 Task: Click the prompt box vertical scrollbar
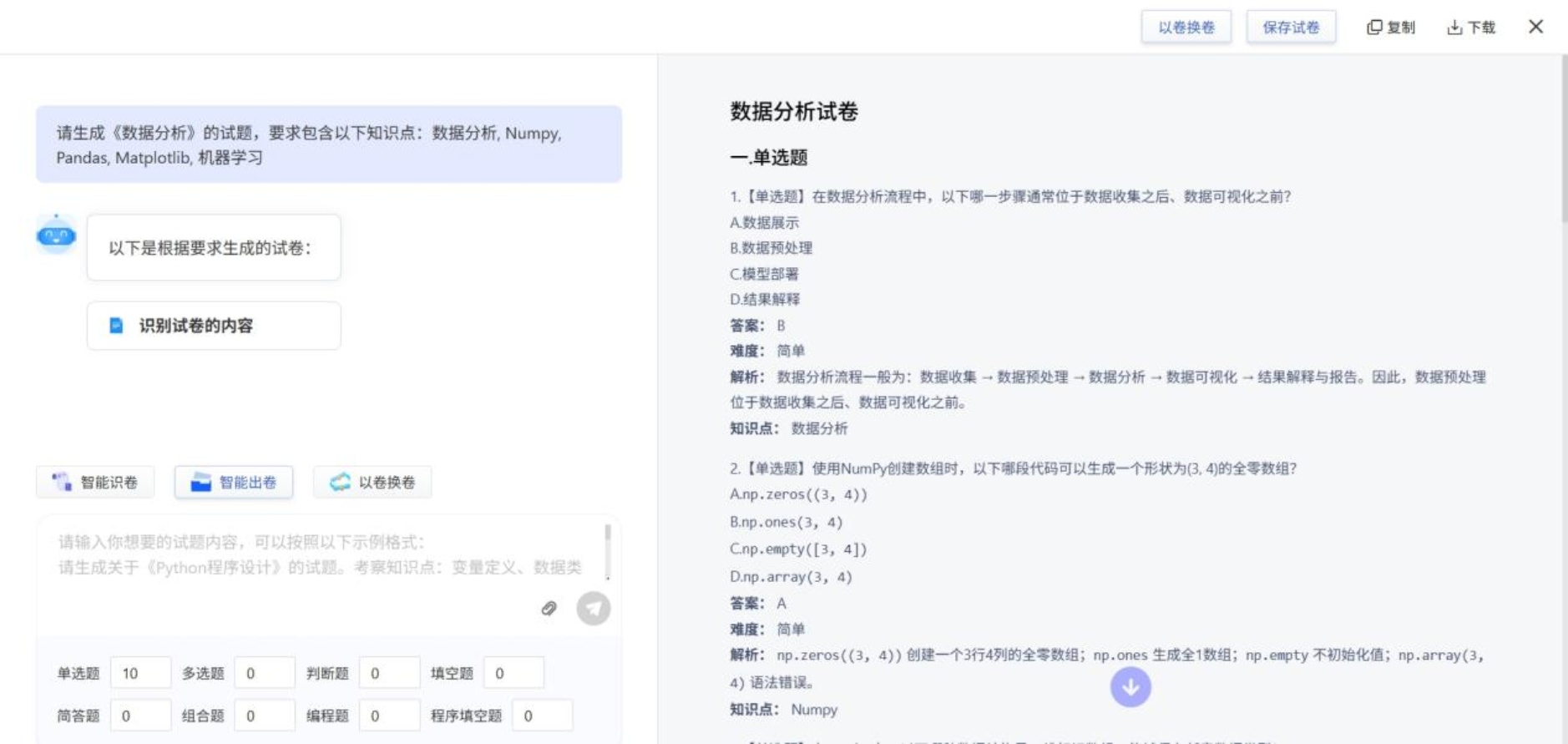(608, 551)
